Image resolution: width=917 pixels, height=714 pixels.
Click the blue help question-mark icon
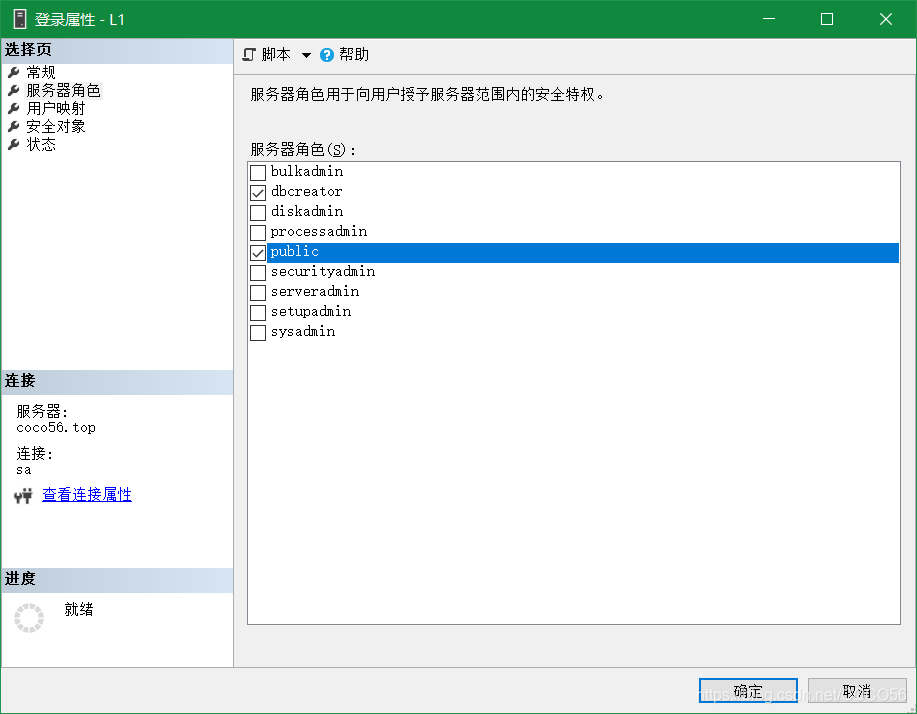(327, 55)
